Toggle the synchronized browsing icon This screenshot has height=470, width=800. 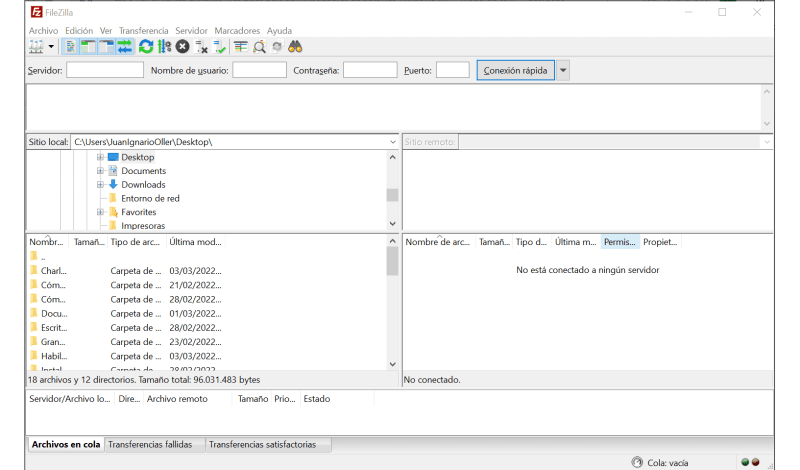pos(277,47)
